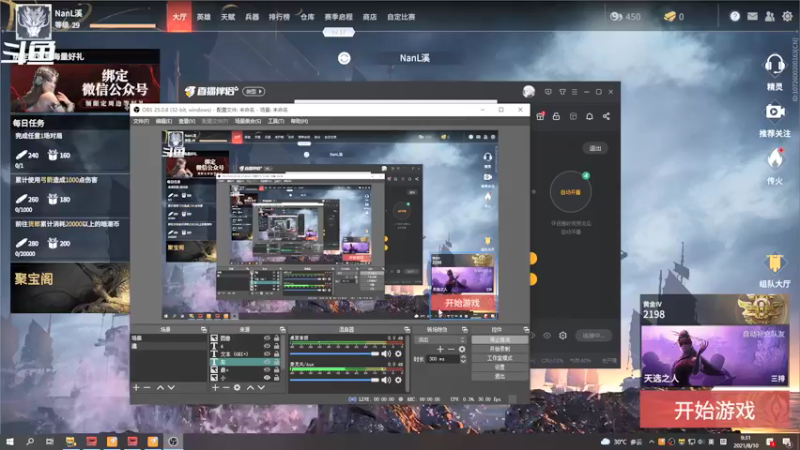Click the 聚宝阁 banner thumbnail

70,288
